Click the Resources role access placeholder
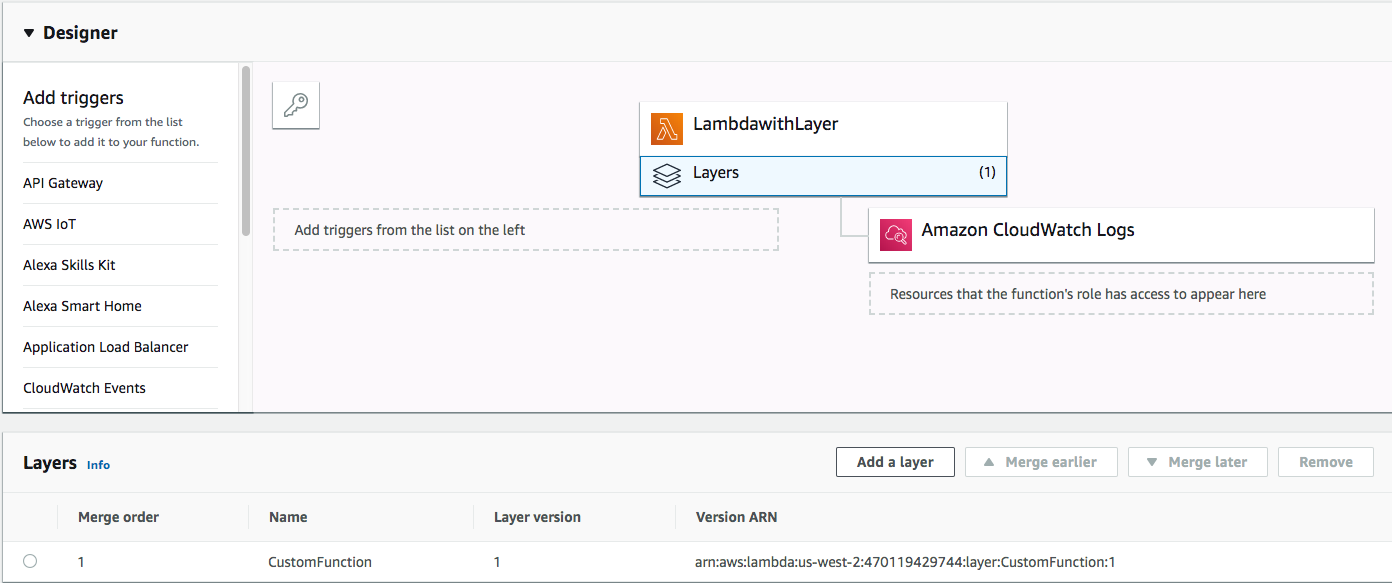Image resolution: width=1392 pixels, height=583 pixels. pyautogui.click(x=1121, y=294)
